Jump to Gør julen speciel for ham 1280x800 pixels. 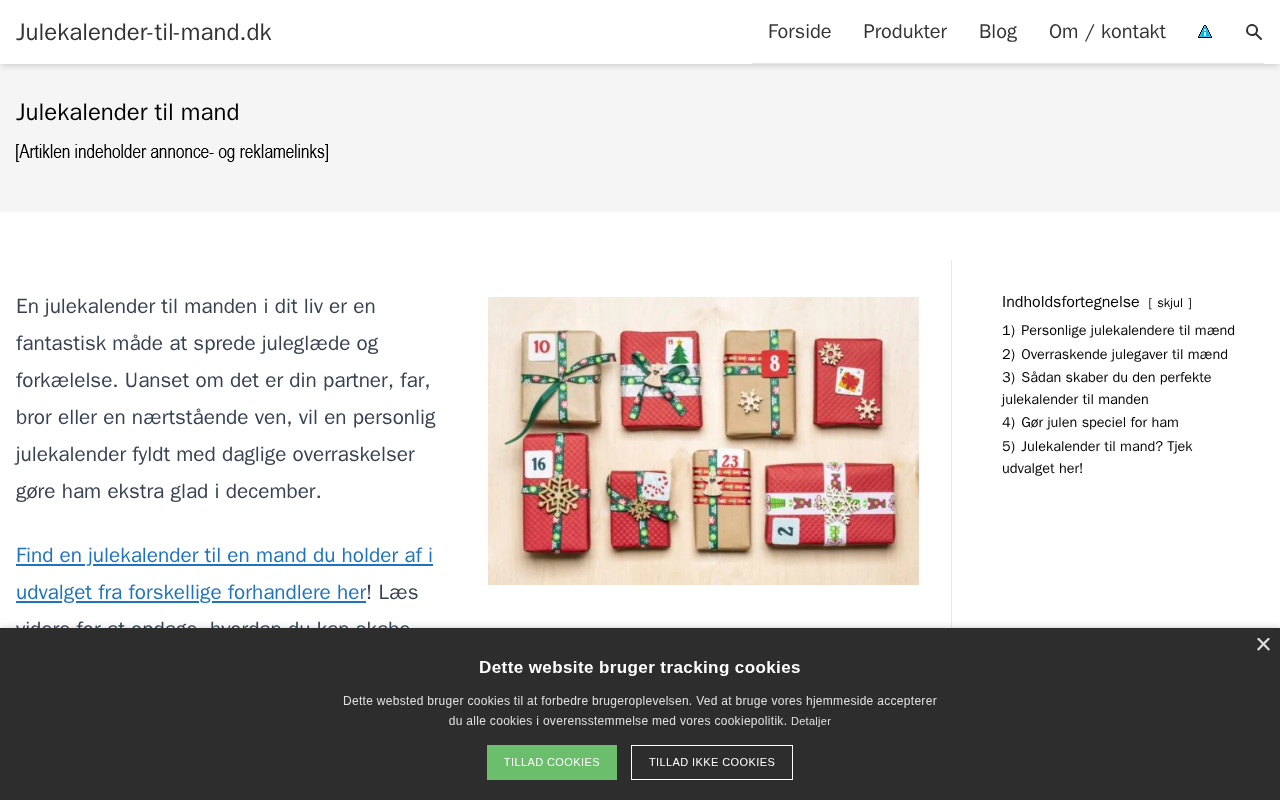(1090, 422)
